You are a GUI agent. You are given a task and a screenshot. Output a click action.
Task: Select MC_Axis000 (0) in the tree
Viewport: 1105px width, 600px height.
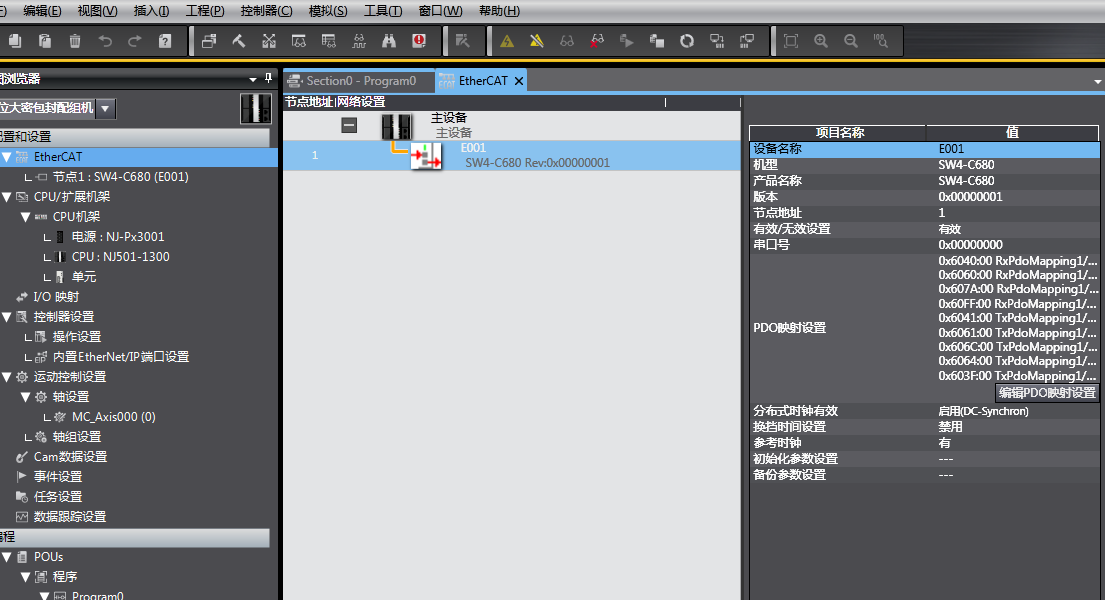click(113, 417)
